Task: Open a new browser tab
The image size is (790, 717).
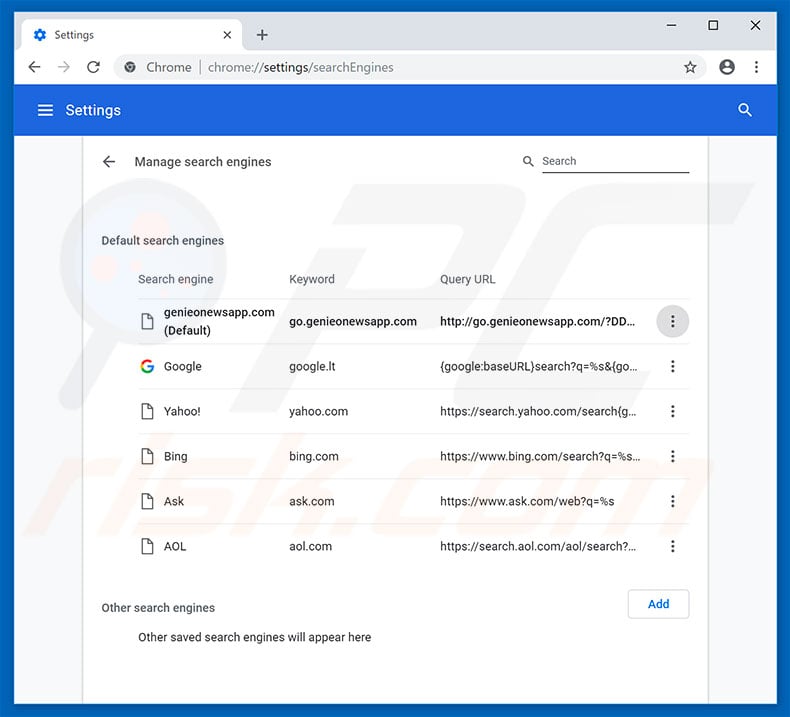Action: click(262, 35)
